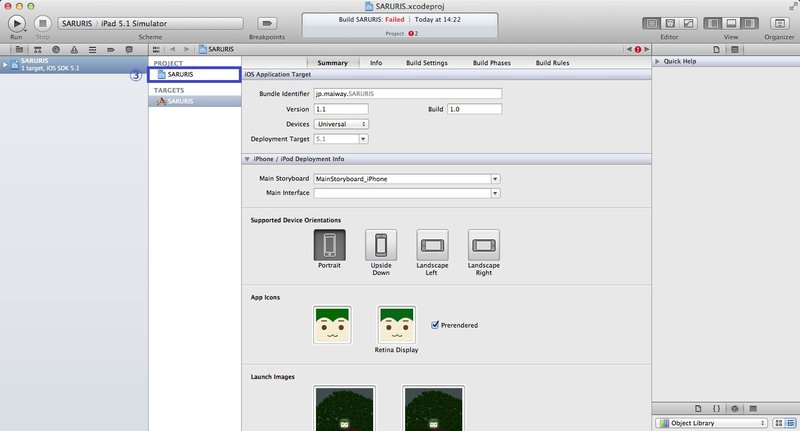Click the Stop button in toolbar
800x431 pixels.
tap(43, 23)
